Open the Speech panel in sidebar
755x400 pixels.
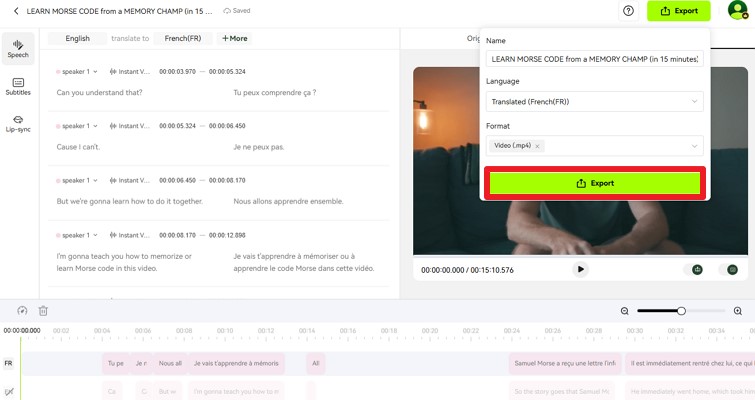click(18, 48)
